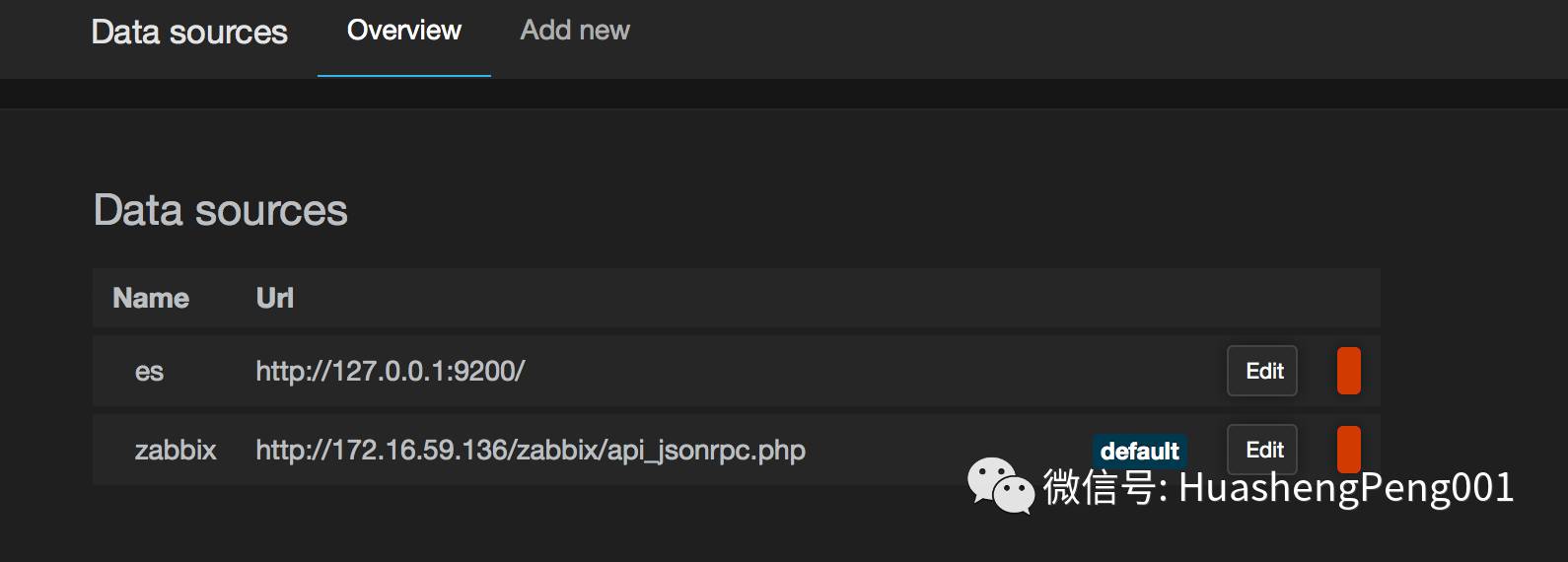Open the zabbix api_jsonrpc.php URL

coord(531,450)
